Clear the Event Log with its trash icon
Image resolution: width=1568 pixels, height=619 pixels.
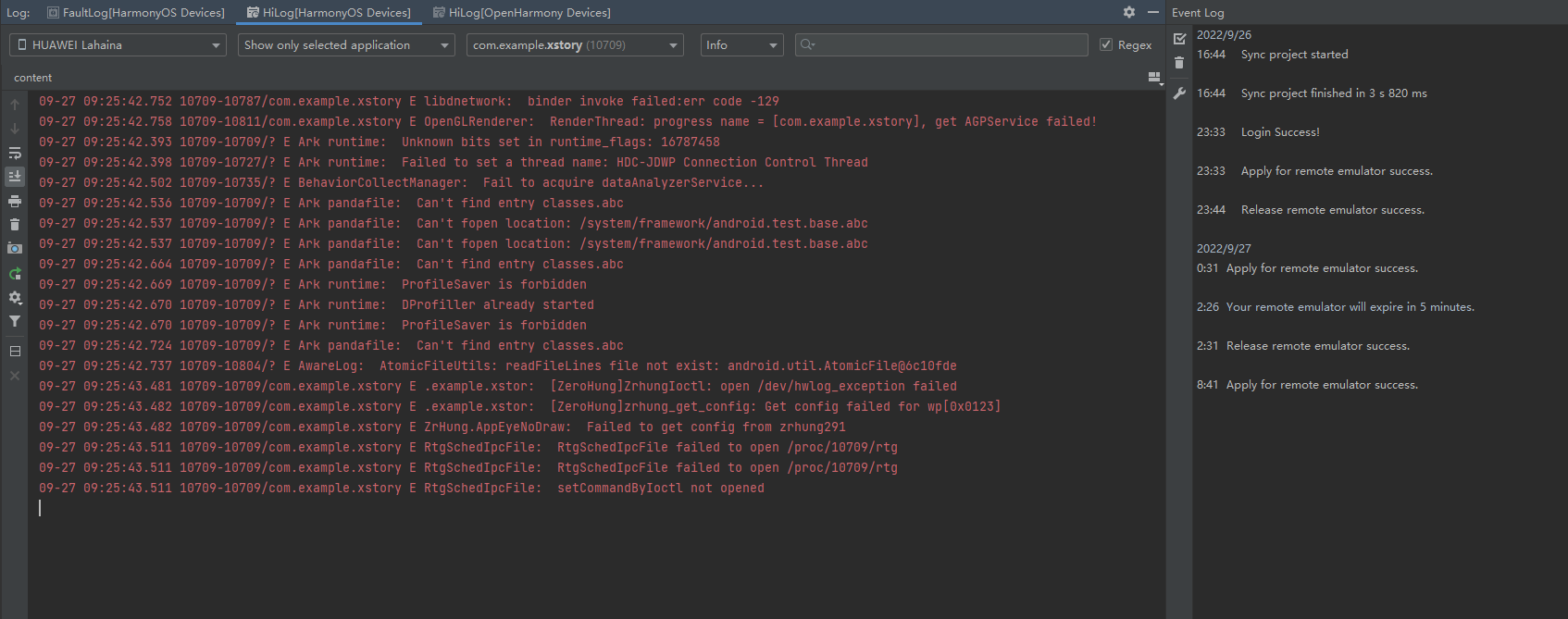[x=1179, y=63]
